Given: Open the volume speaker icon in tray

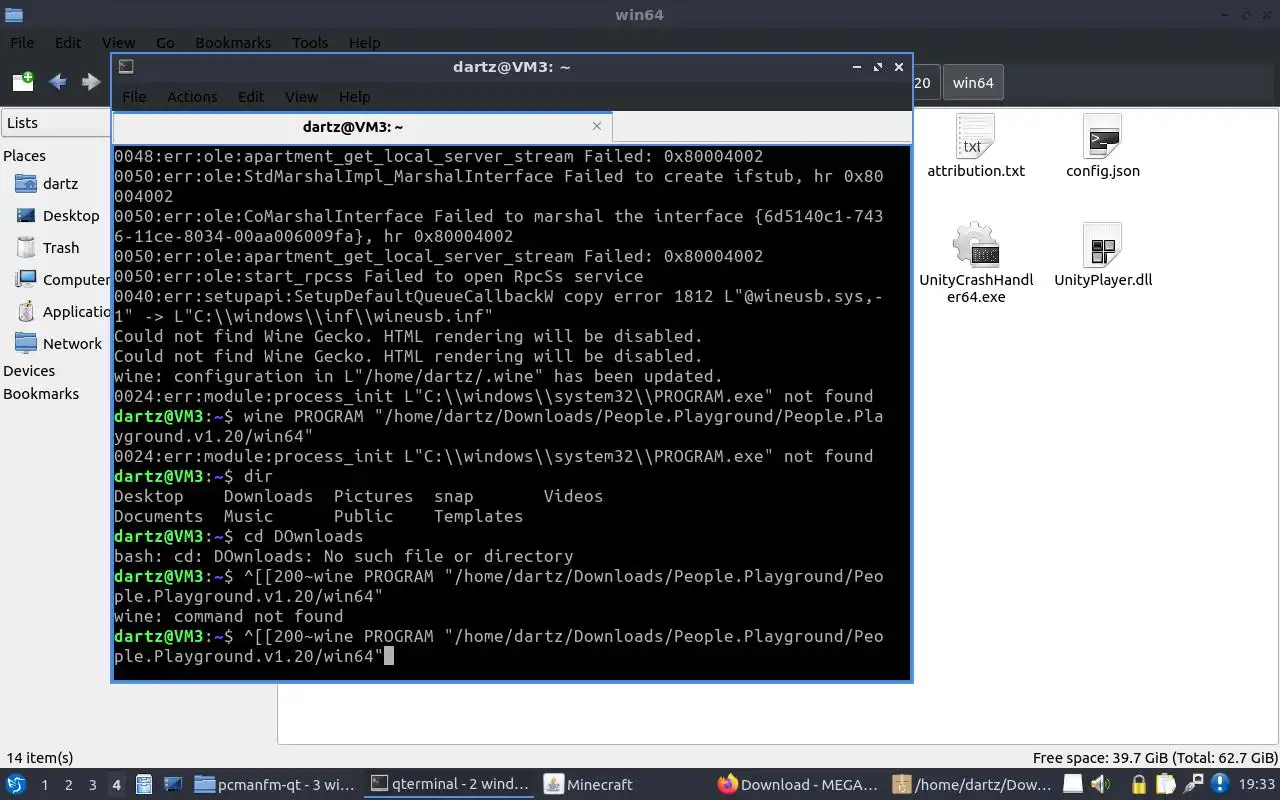Looking at the screenshot, I should point(1100,785).
